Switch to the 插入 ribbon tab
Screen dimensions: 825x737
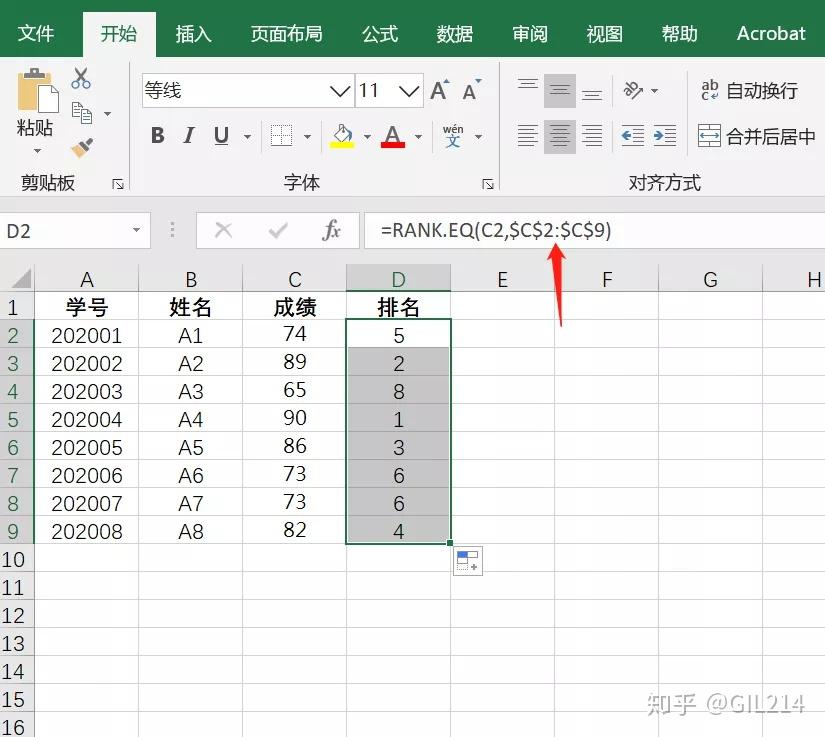point(193,33)
